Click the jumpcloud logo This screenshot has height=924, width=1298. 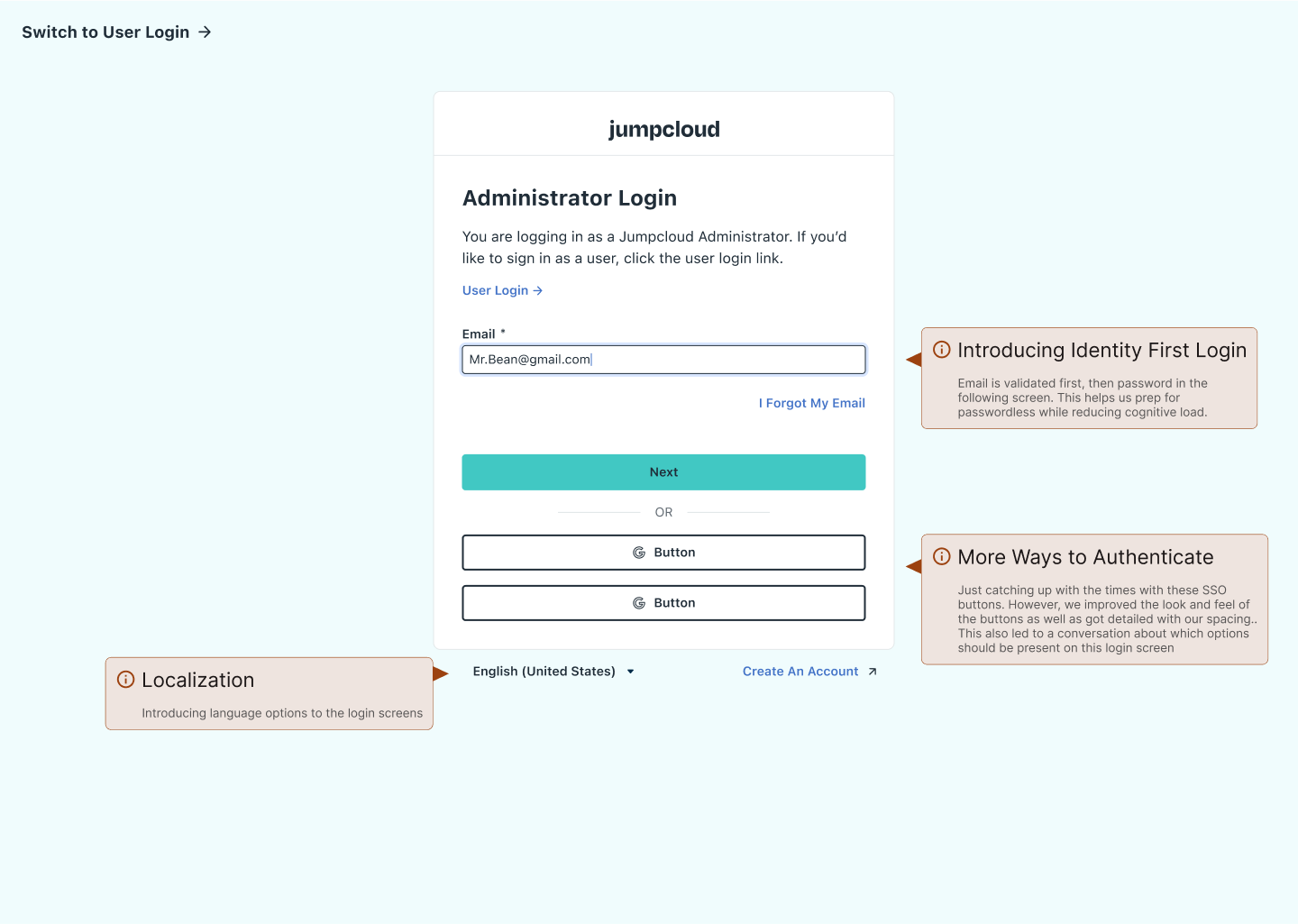663,130
